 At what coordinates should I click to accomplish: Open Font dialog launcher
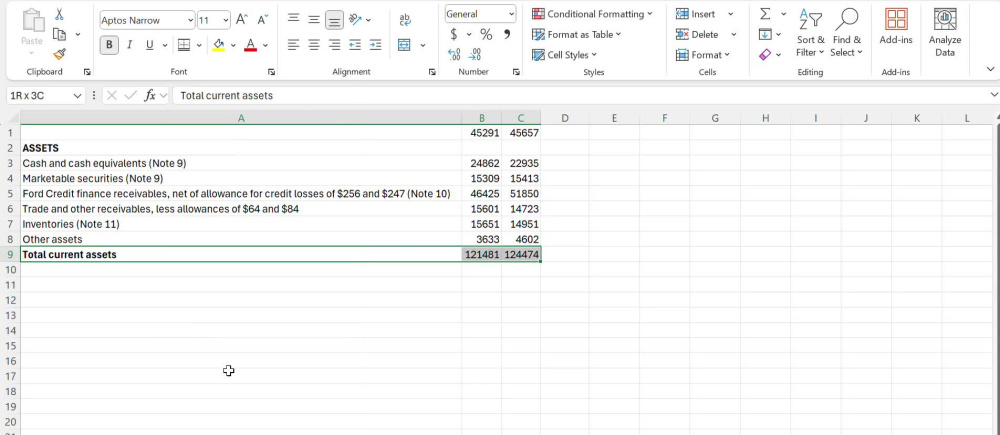[x=271, y=72]
